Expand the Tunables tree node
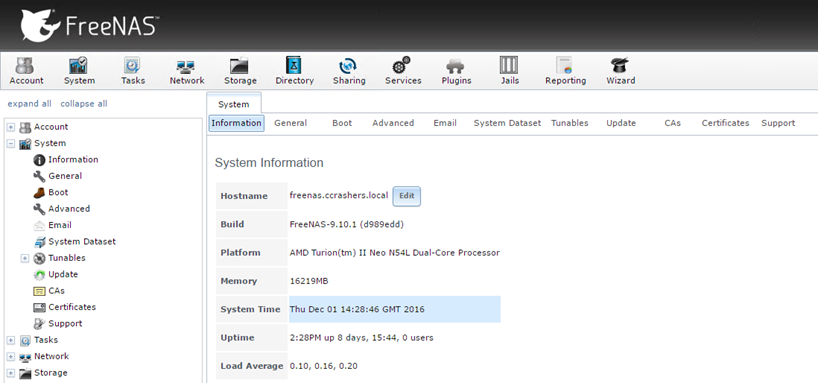Viewport: 818px width, 383px height. (x=25, y=258)
